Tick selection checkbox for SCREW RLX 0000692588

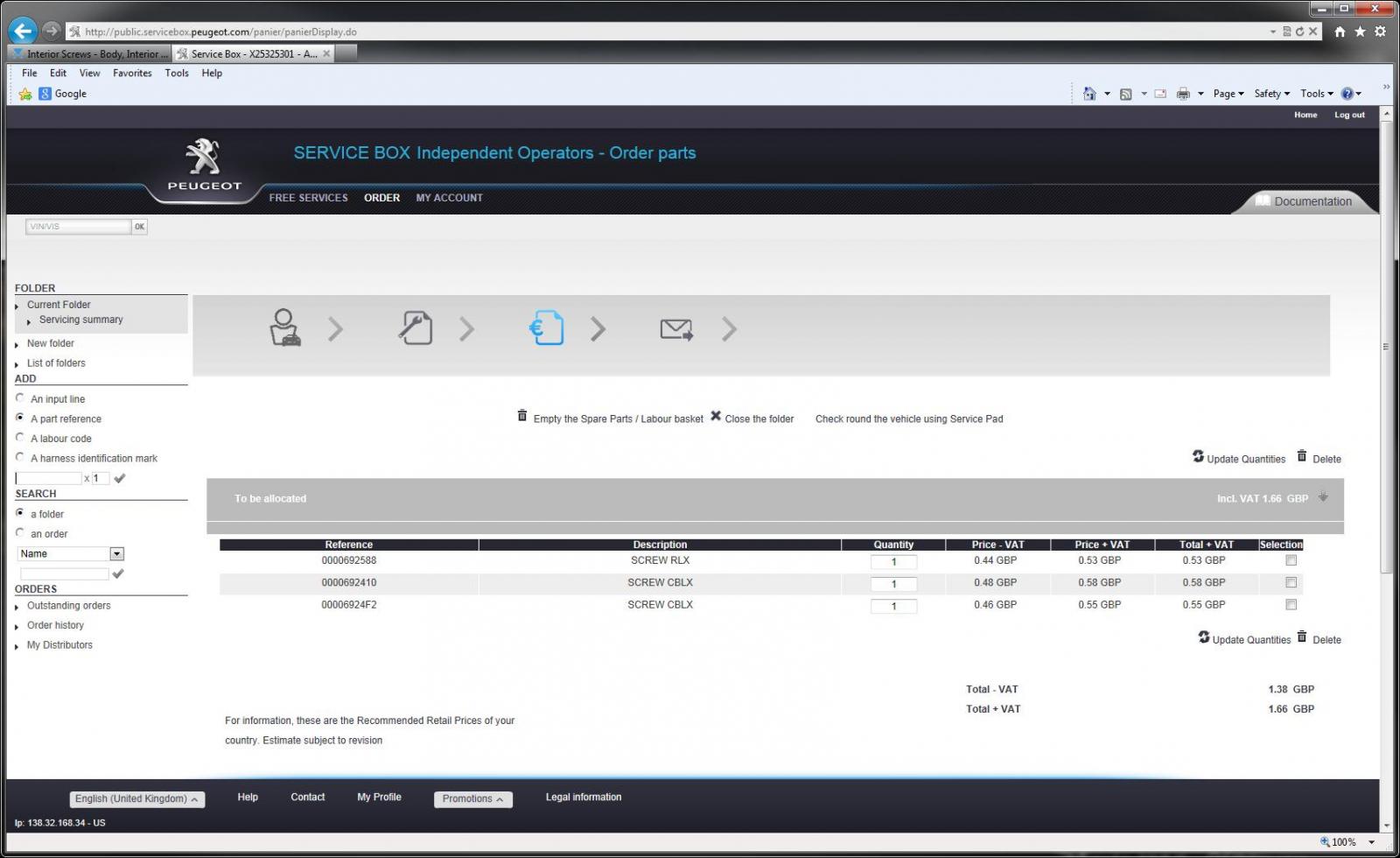(x=1291, y=560)
